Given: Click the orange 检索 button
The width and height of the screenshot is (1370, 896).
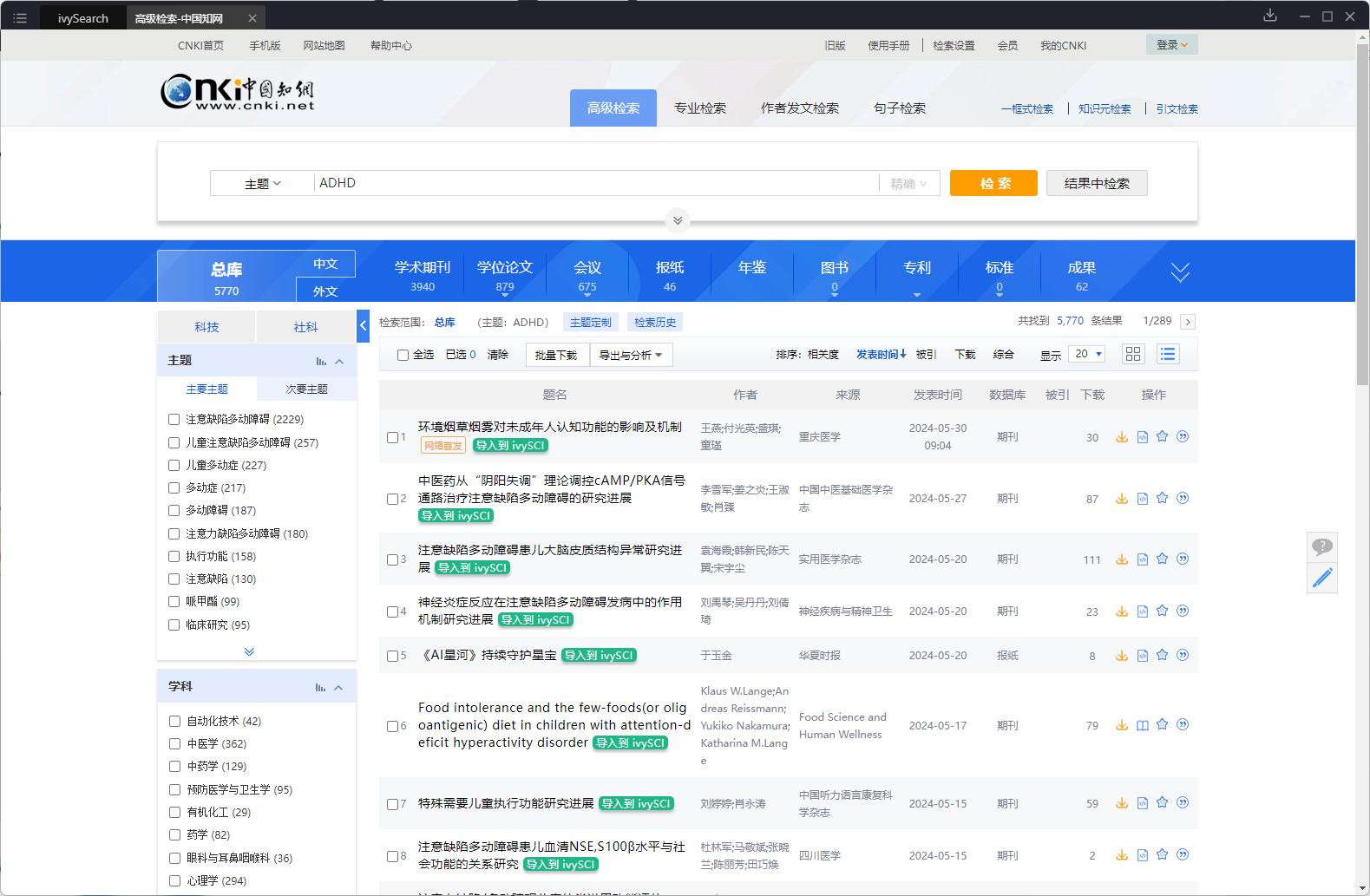Looking at the screenshot, I should coord(993,183).
